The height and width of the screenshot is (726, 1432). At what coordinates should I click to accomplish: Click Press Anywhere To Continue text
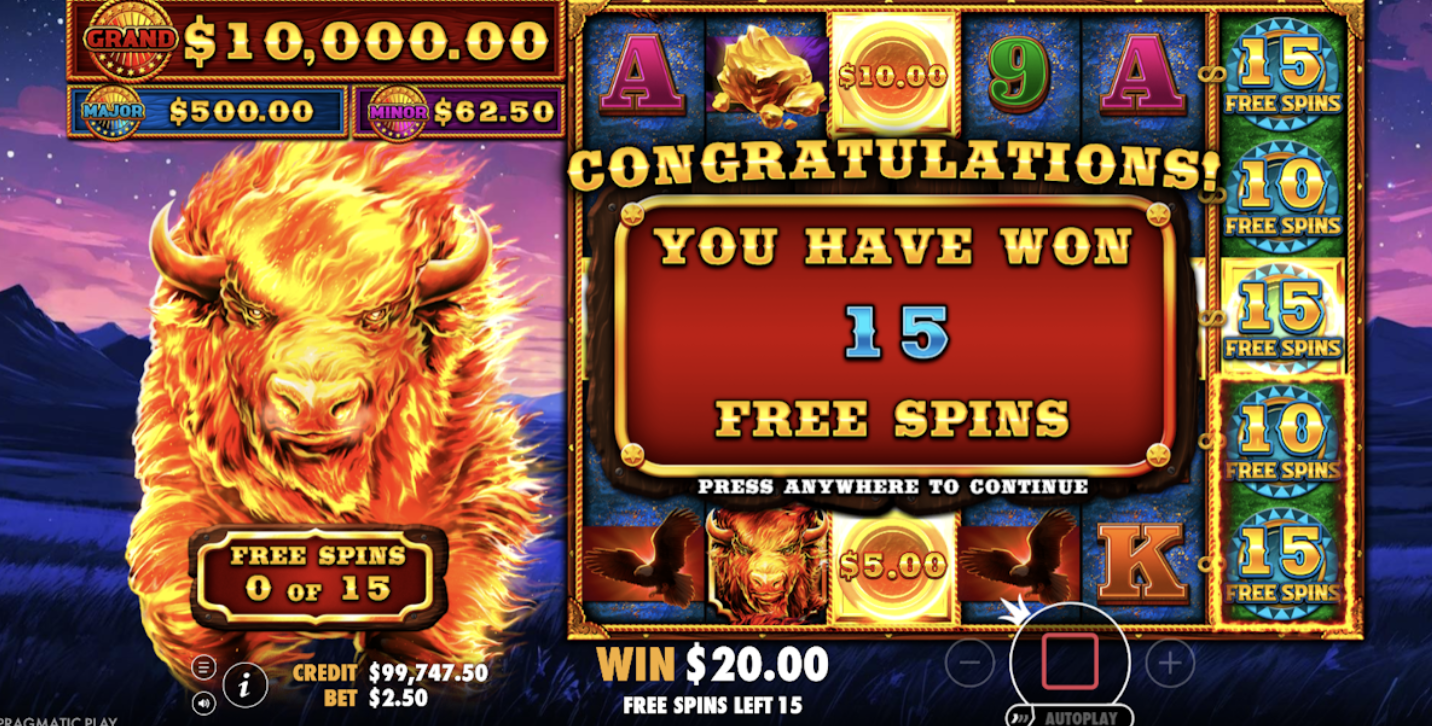pyautogui.click(x=893, y=487)
